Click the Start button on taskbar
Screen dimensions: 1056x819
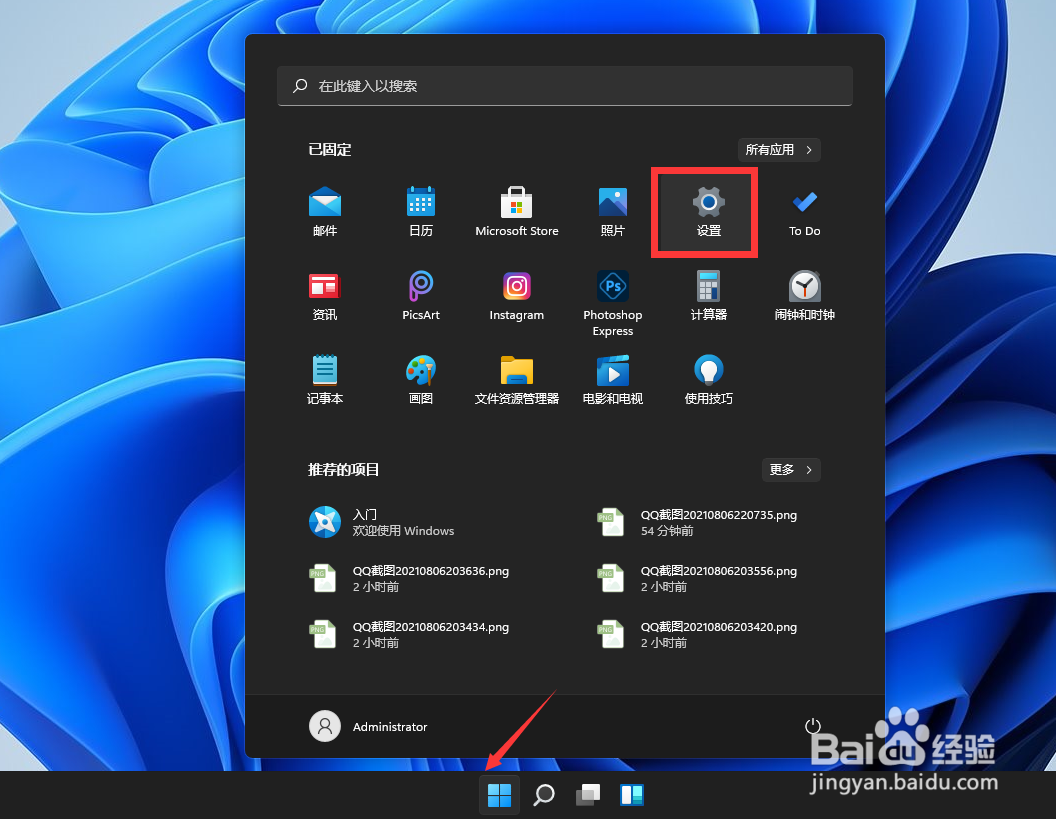(499, 795)
